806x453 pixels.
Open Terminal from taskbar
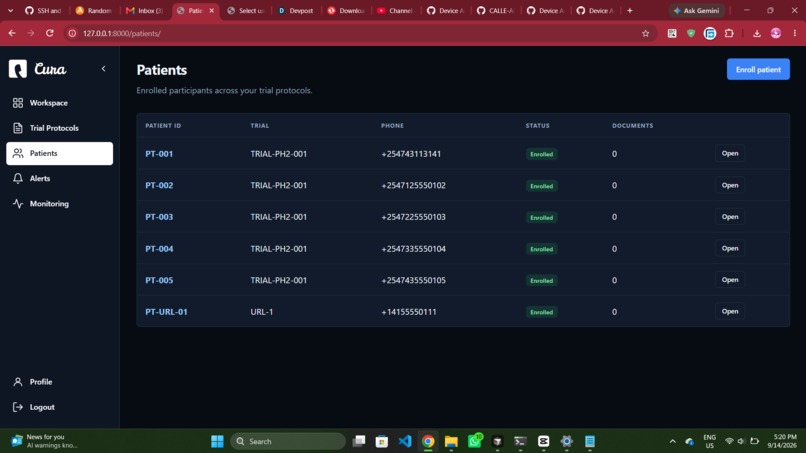point(520,441)
